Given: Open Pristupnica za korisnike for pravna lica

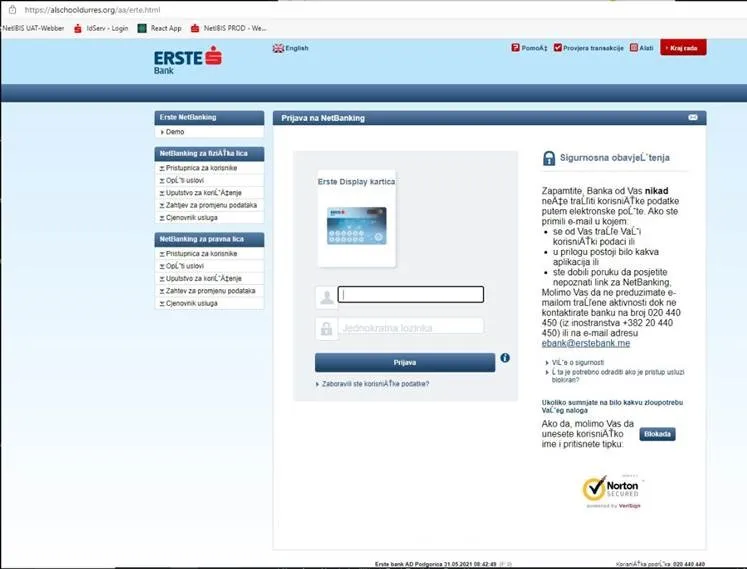Looking at the screenshot, I should pos(201,254).
